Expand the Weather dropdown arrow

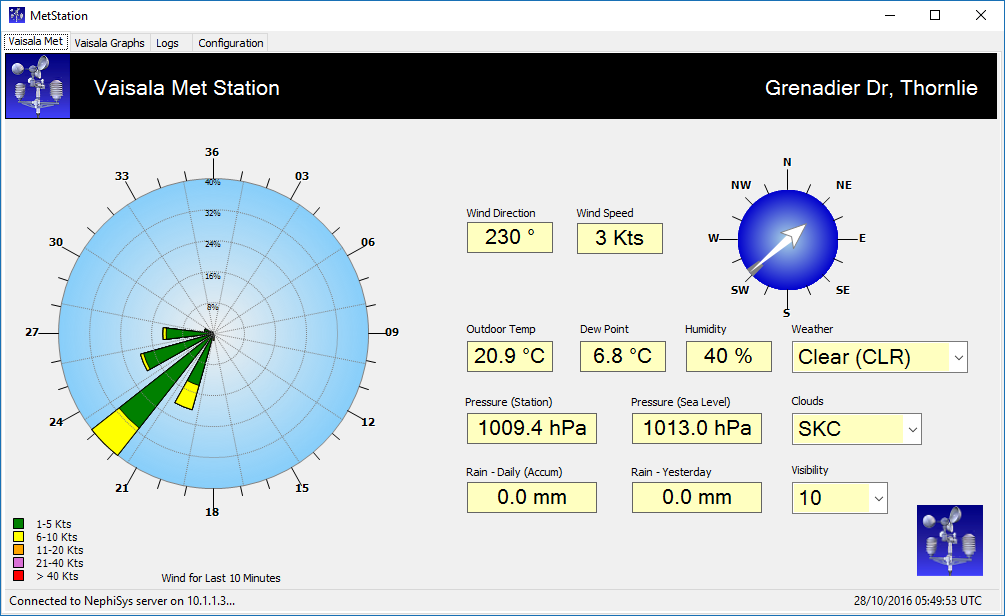tap(958, 358)
